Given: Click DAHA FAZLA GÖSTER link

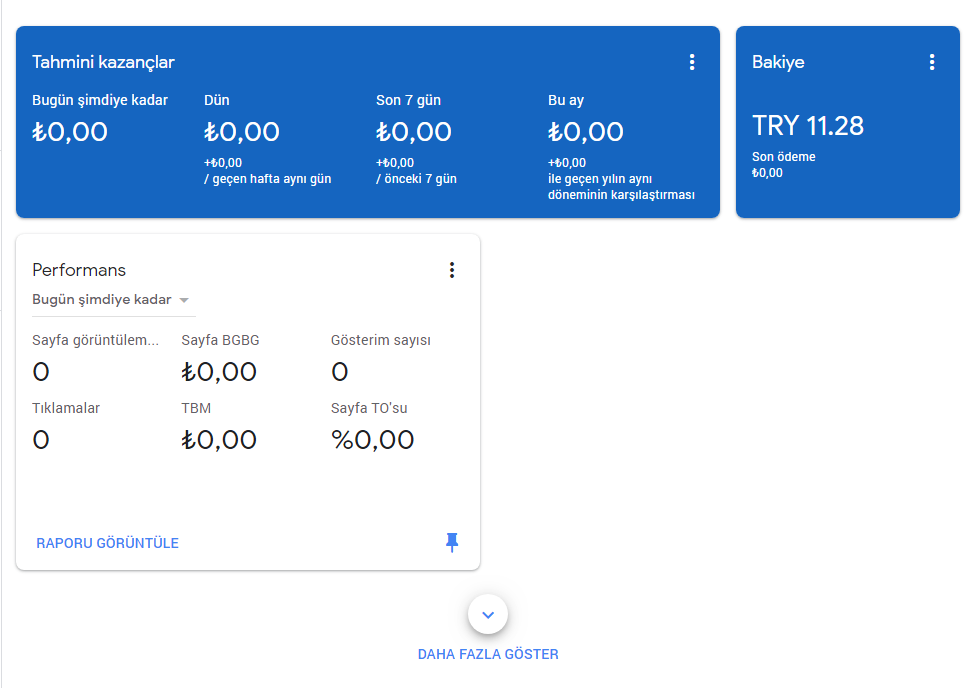Looking at the screenshot, I should coord(488,654).
